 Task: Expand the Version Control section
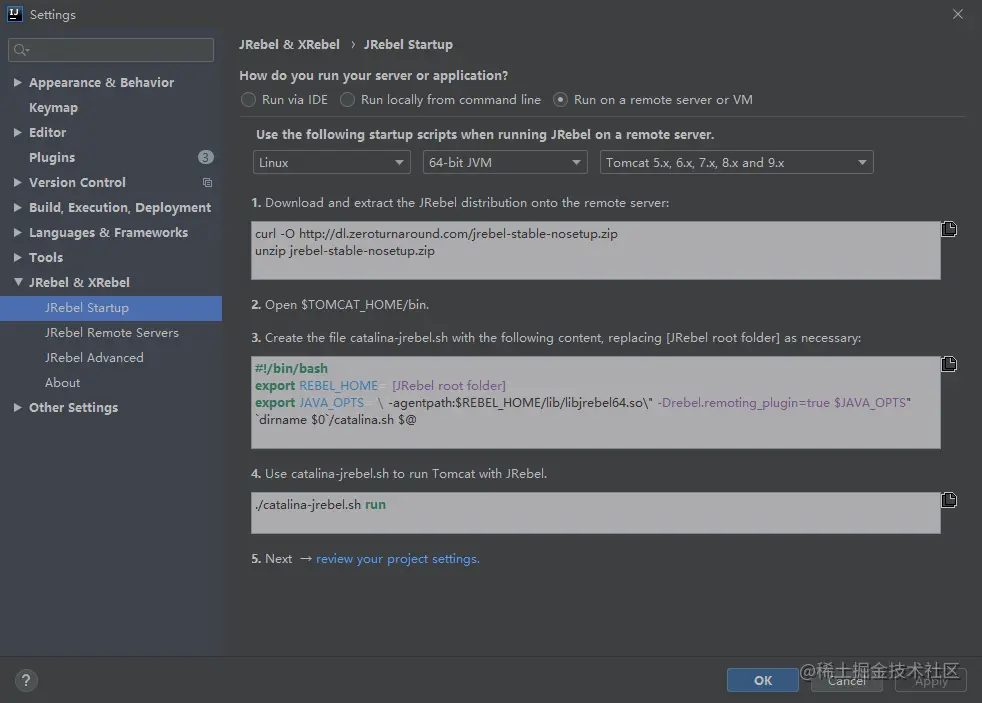point(18,182)
